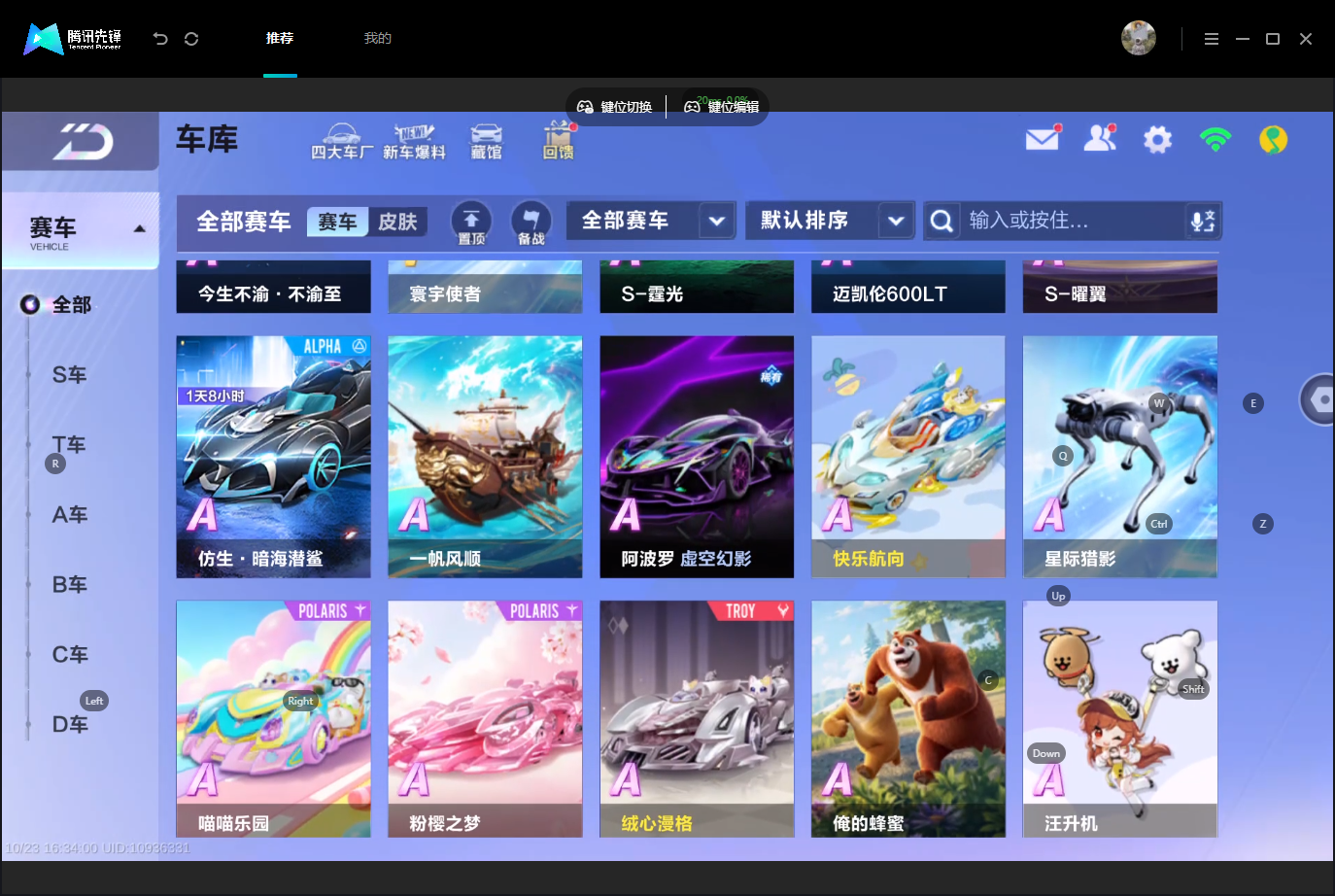Select the 阿波罗 虚空幻影 car card

tap(697, 457)
